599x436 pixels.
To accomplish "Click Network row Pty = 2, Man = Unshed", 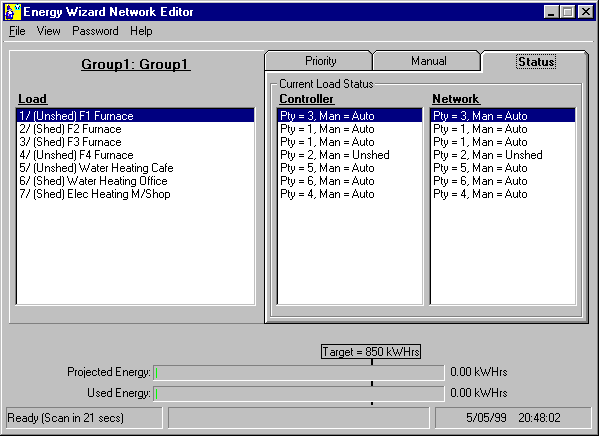I will coord(503,155).
